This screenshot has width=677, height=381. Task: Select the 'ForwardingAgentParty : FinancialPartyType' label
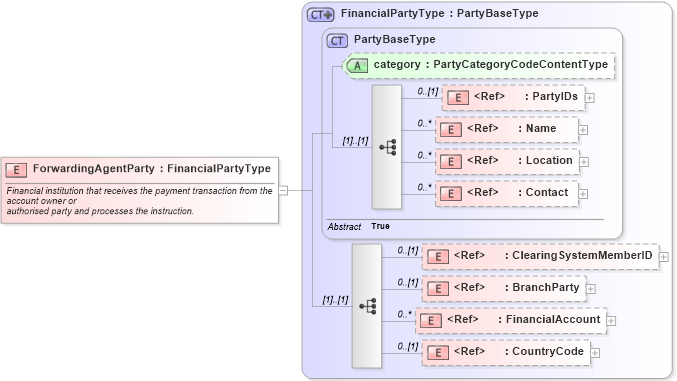(x=152, y=168)
